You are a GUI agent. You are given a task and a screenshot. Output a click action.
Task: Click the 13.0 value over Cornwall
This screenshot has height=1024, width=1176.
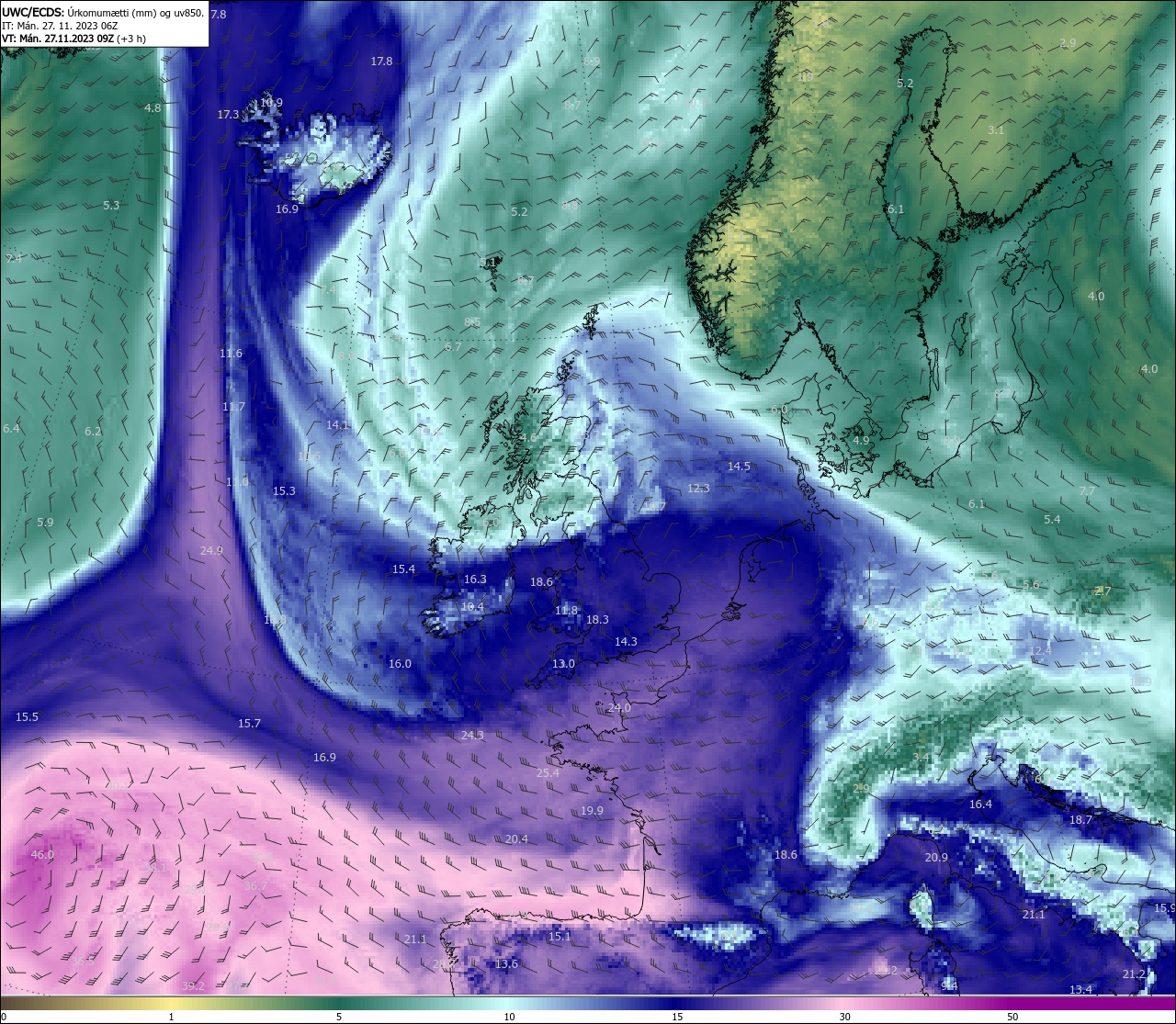[x=563, y=664]
